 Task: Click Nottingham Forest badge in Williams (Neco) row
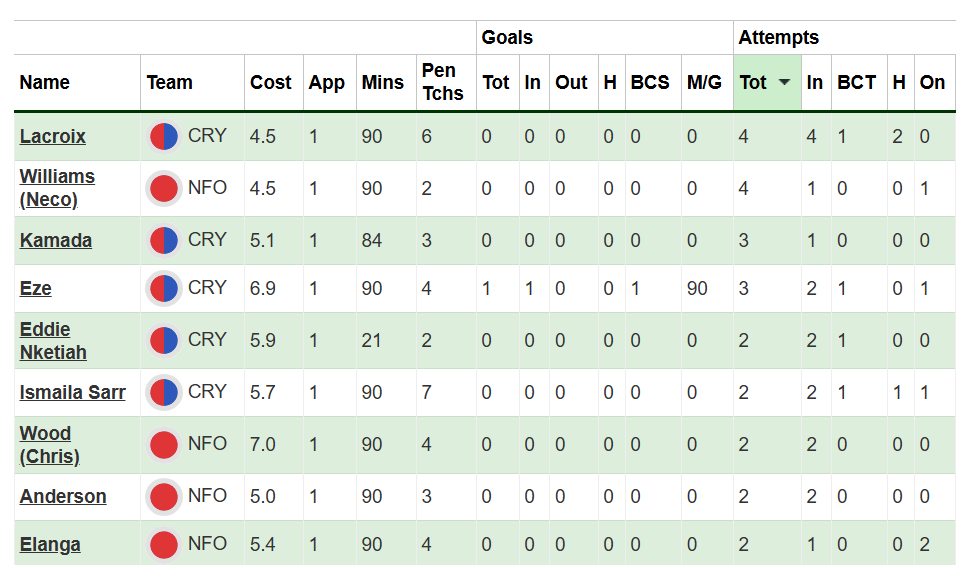[163, 189]
